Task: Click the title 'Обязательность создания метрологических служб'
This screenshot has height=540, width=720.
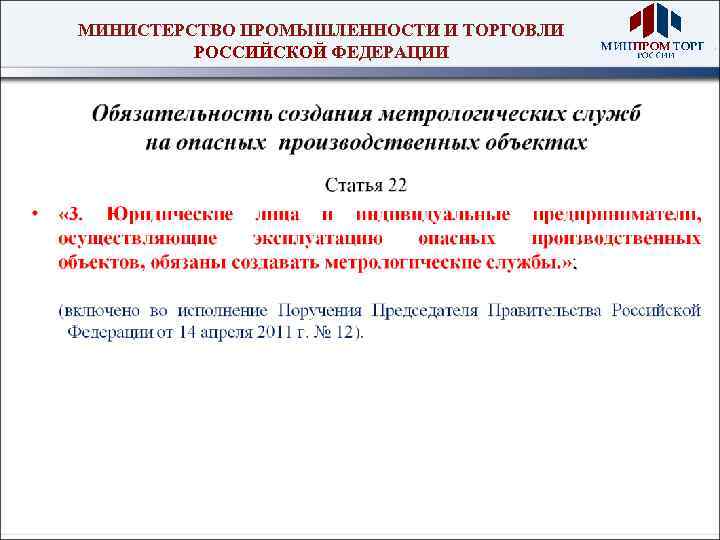Action: pos(366,114)
